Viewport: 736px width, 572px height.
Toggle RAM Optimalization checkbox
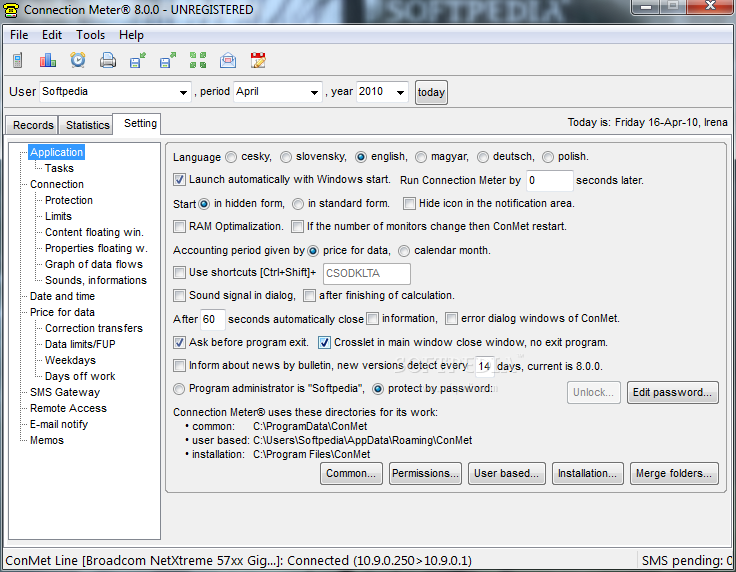point(179,227)
